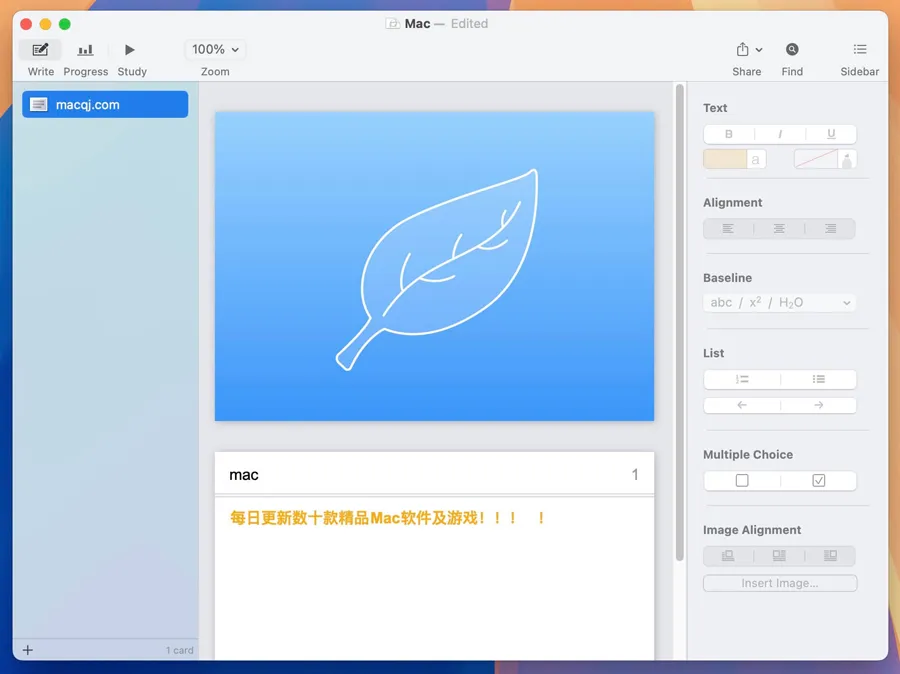Open the Progress chart view
The image size is (900, 674).
[x=85, y=50]
